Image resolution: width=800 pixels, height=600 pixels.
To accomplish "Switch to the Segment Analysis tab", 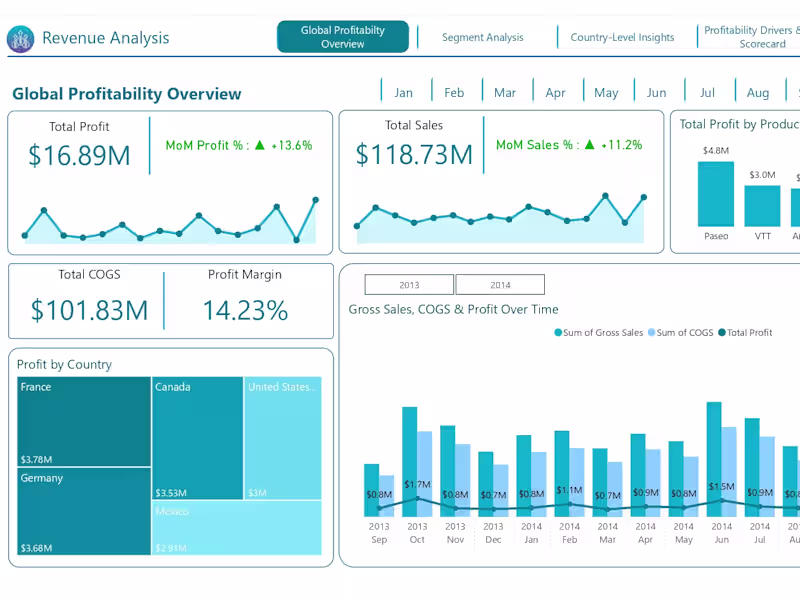I will click(484, 36).
